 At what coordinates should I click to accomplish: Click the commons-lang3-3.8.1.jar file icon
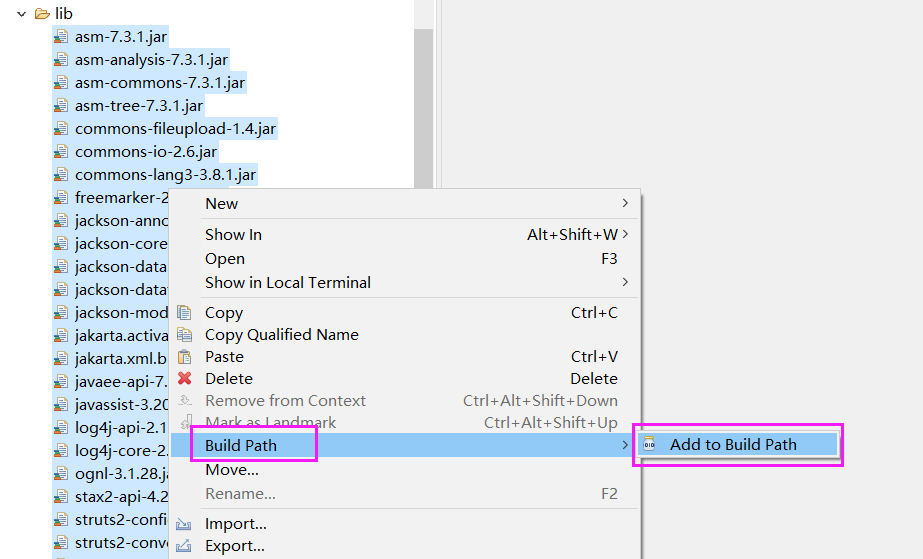[x=61, y=175]
